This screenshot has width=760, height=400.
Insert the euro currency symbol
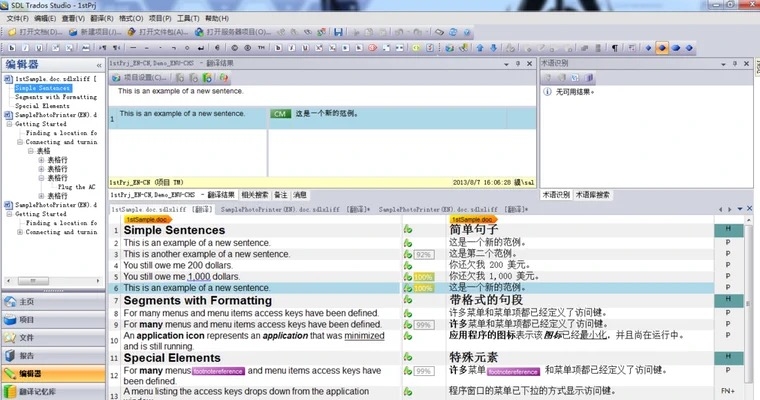[217, 48]
